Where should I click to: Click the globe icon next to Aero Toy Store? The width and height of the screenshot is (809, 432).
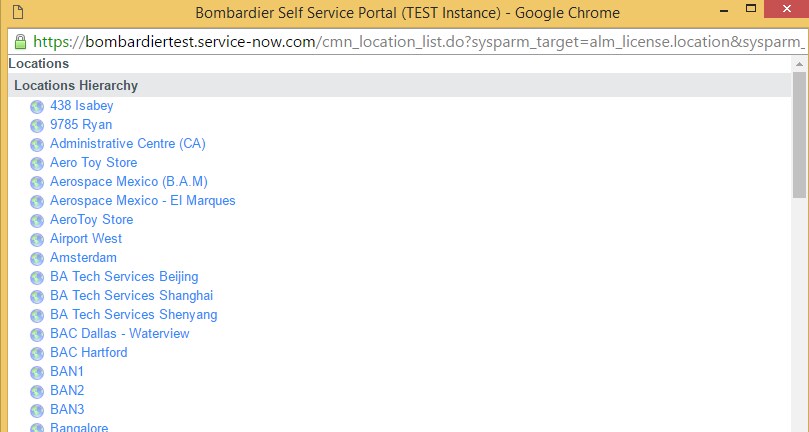[x=37, y=164]
